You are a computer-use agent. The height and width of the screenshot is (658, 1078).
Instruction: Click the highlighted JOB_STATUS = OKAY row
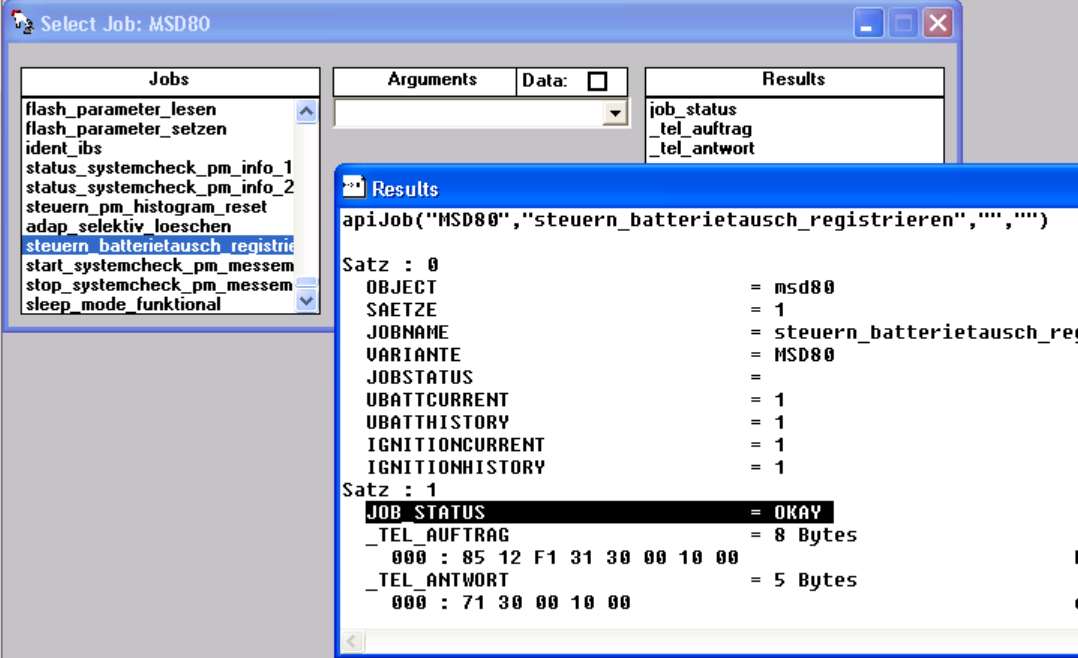click(x=600, y=512)
